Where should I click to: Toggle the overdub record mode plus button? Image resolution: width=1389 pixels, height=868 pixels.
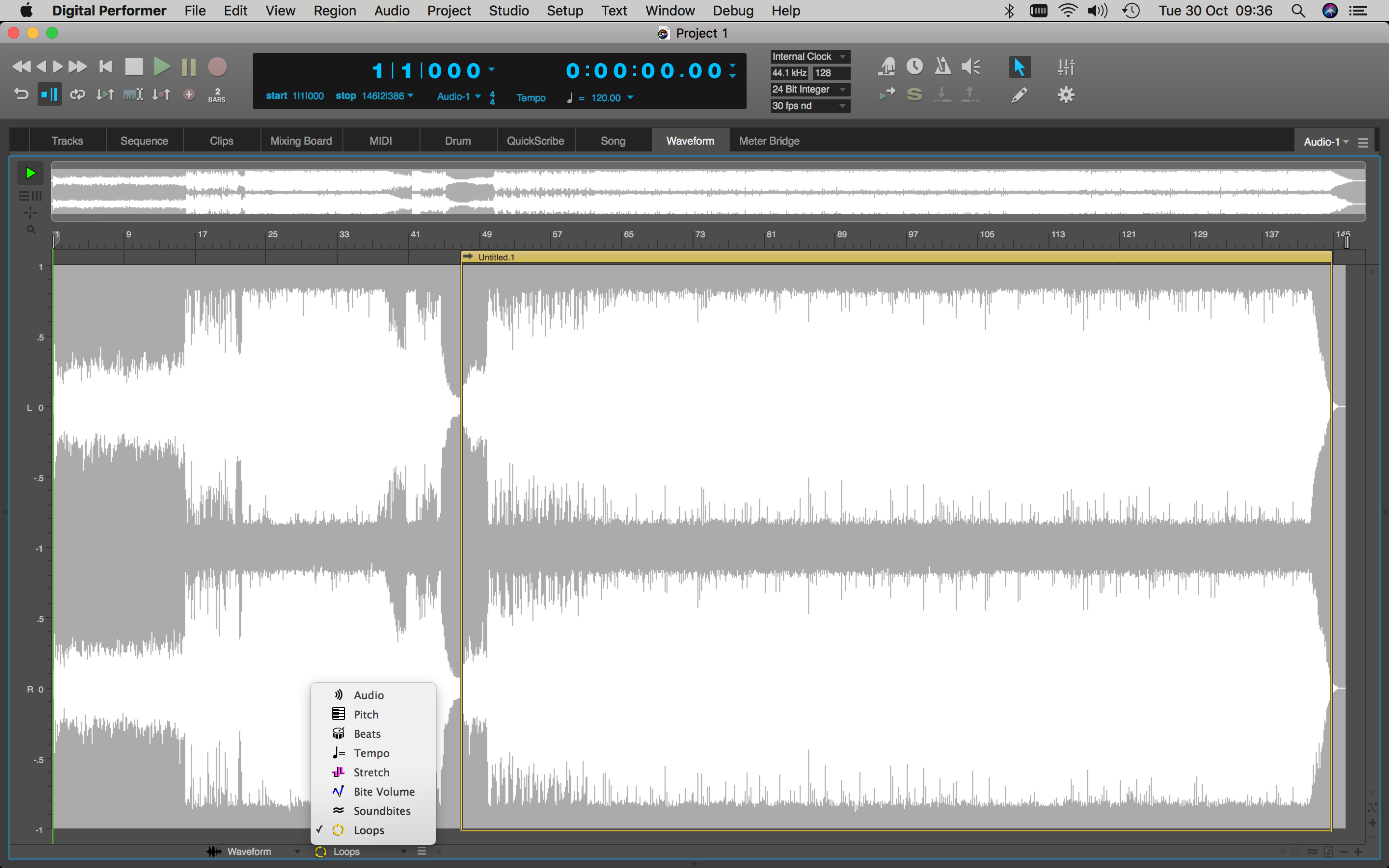(189, 94)
